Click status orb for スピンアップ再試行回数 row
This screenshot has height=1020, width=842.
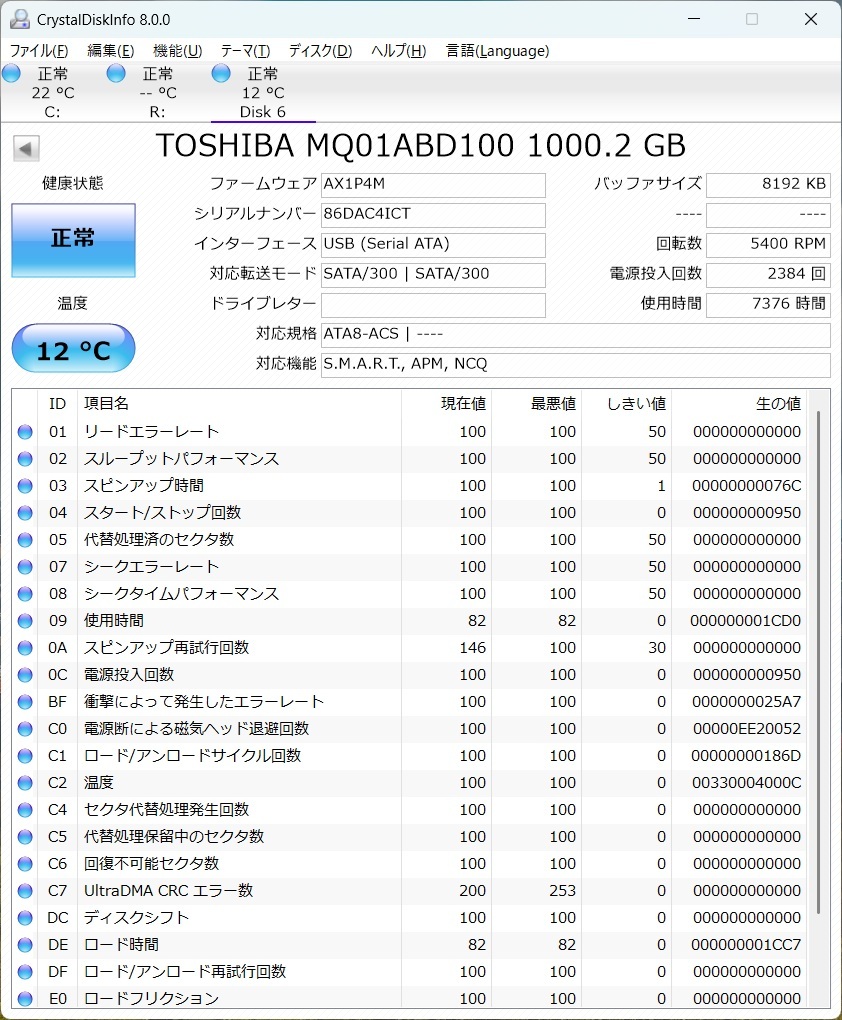point(25,648)
